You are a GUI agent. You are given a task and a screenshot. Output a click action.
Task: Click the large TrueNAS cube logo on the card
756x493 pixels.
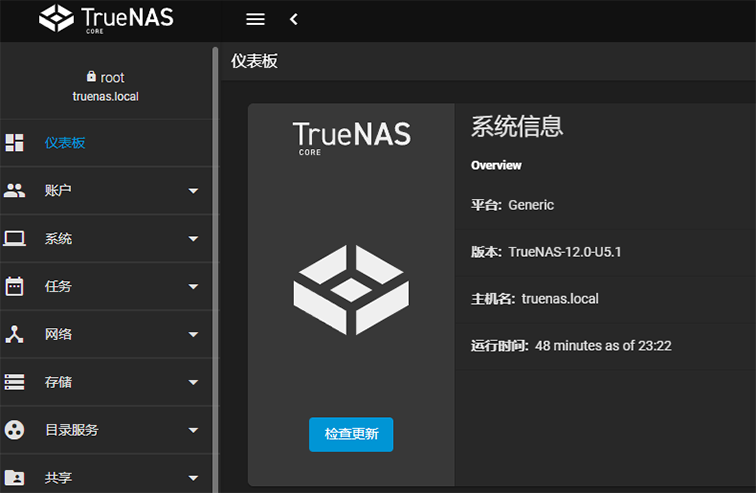pos(351,290)
